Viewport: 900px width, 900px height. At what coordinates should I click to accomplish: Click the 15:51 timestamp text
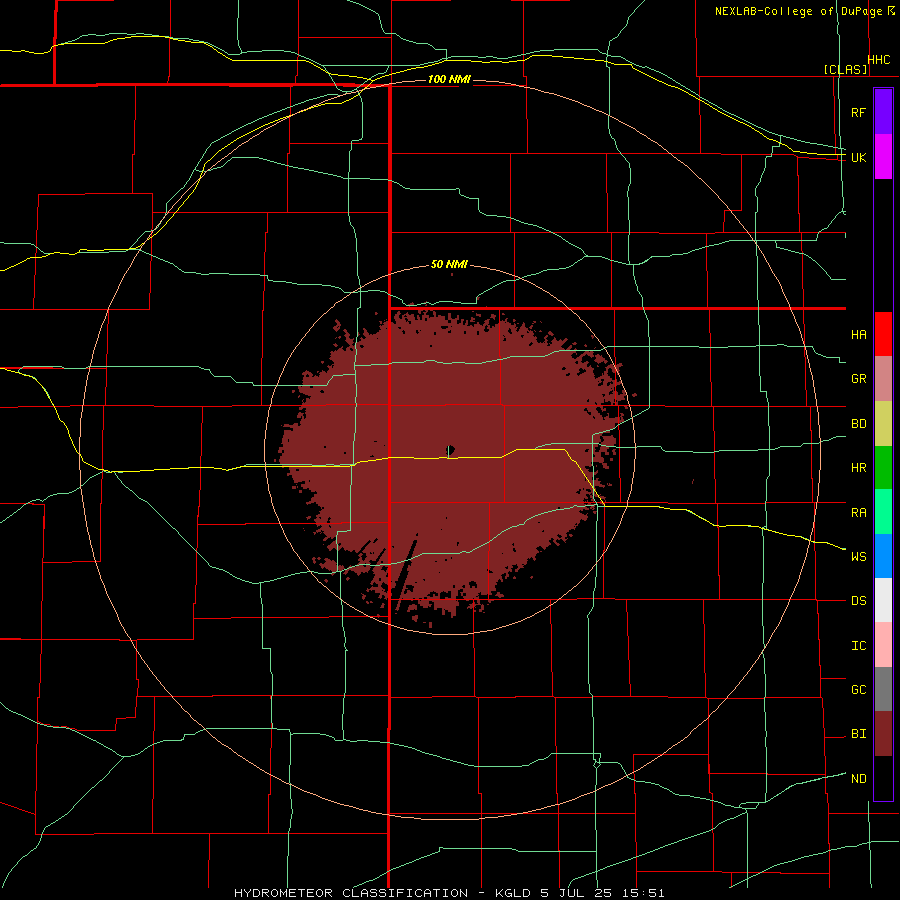643,893
